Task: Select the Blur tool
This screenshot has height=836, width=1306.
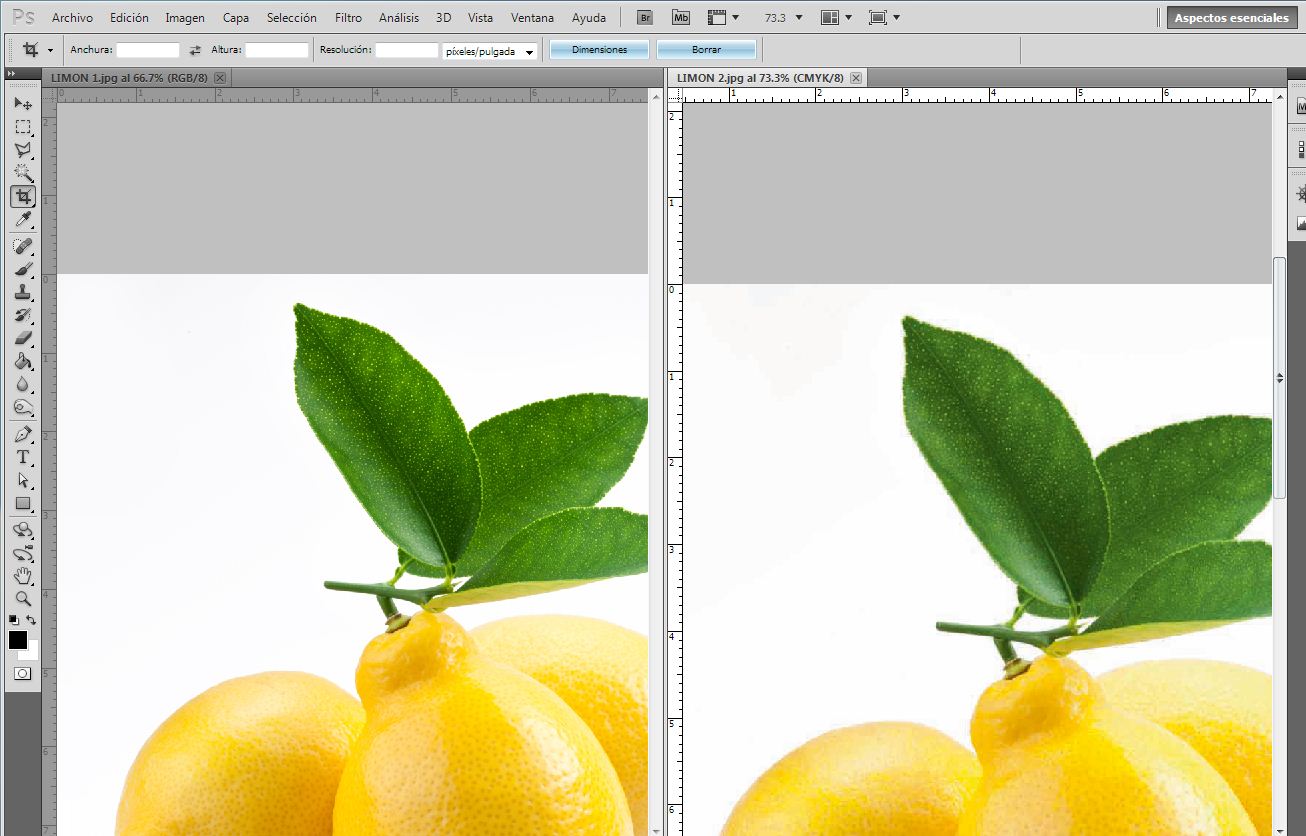Action: (x=23, y=384)
